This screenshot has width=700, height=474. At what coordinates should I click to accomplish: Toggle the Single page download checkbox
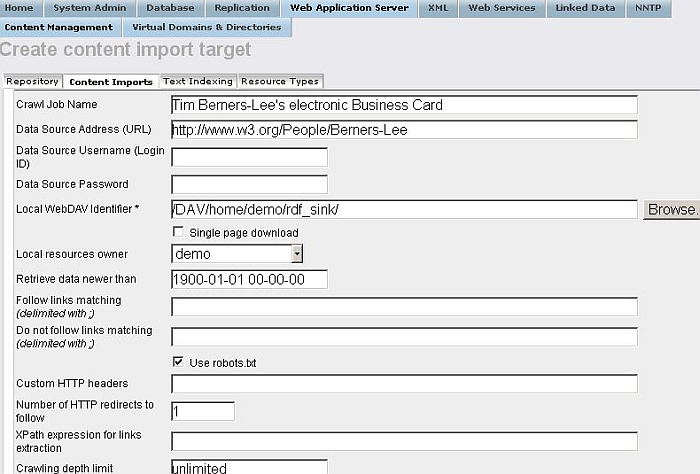point(178,232)
